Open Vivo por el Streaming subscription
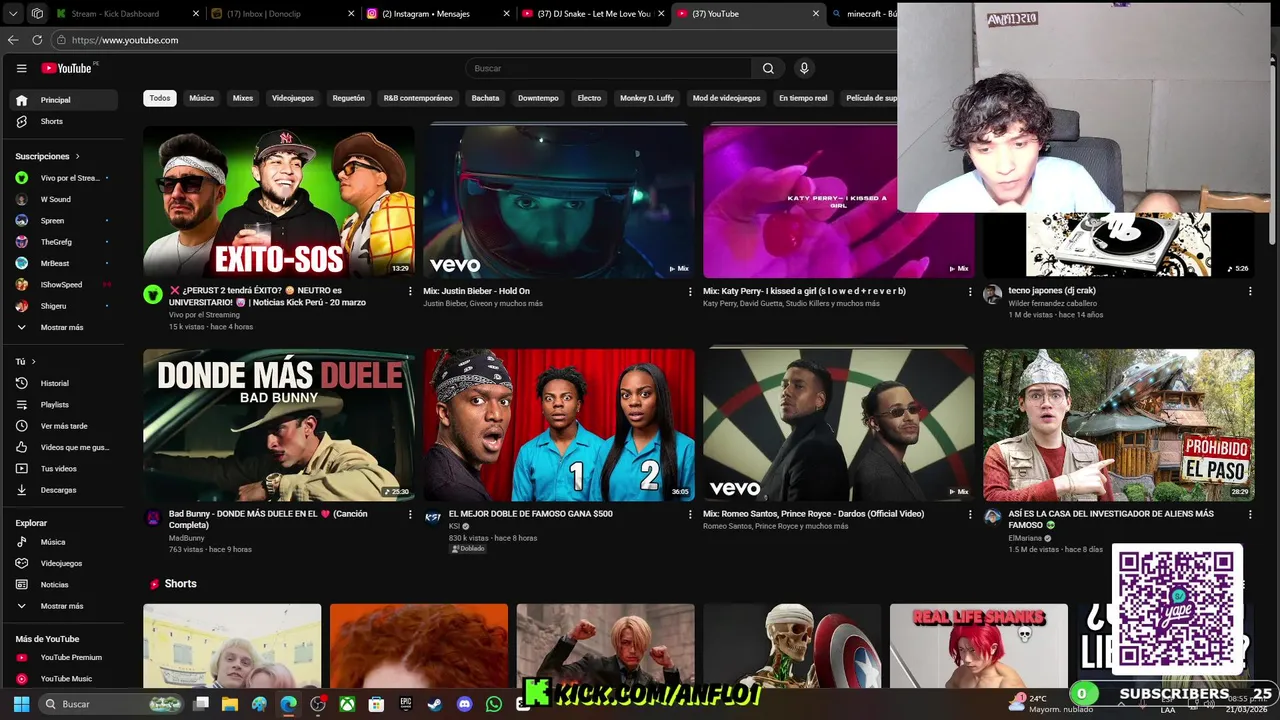 click(63, 178)
